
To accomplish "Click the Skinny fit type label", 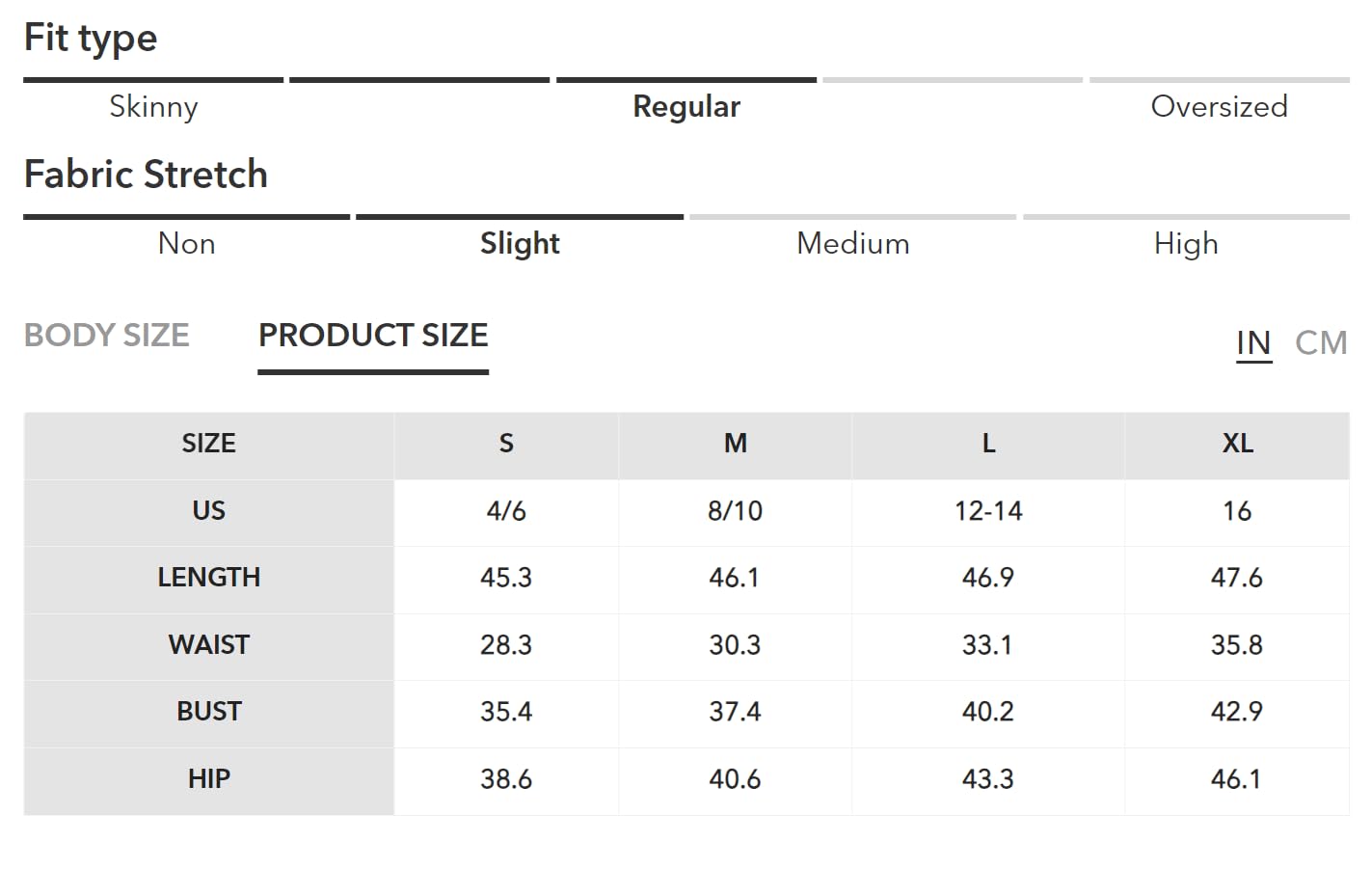I will tap(153, 106).
